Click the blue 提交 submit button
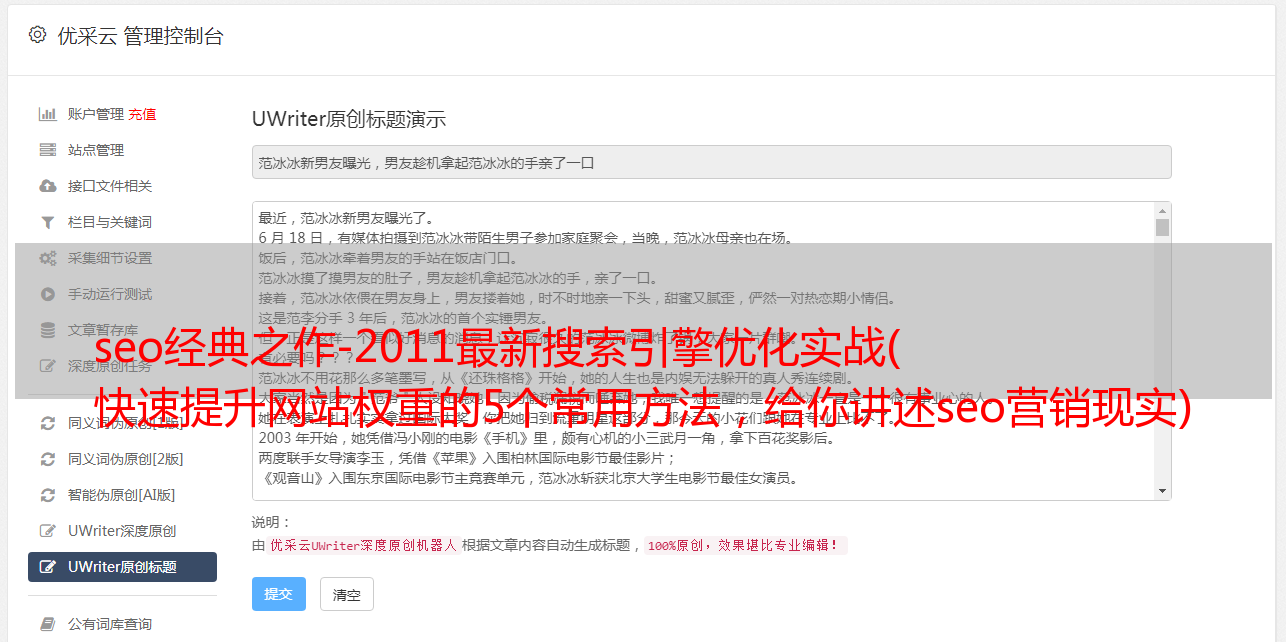 click(x=279, y=594)
